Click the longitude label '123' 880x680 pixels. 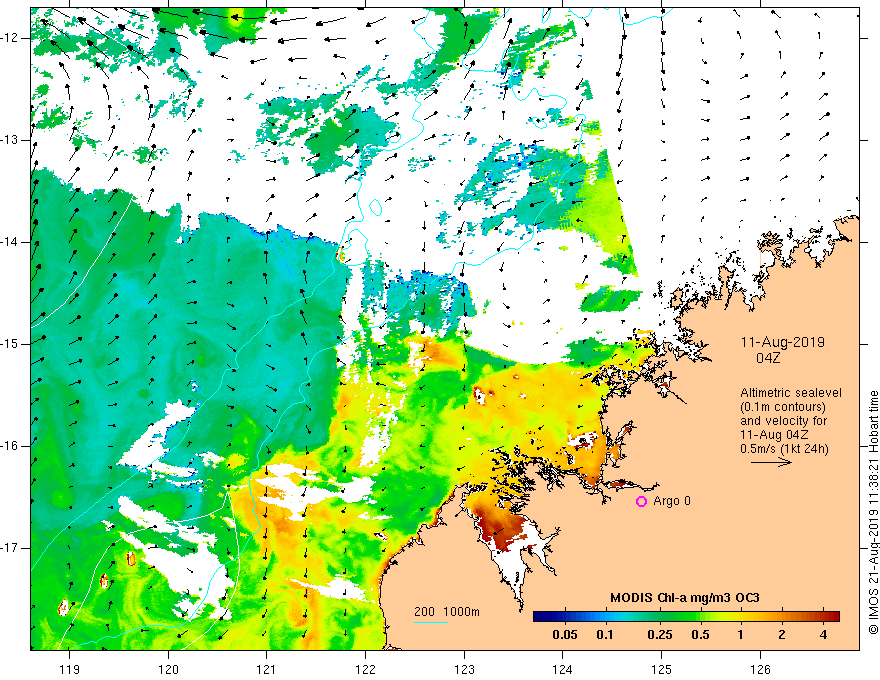tap(464, 669)
